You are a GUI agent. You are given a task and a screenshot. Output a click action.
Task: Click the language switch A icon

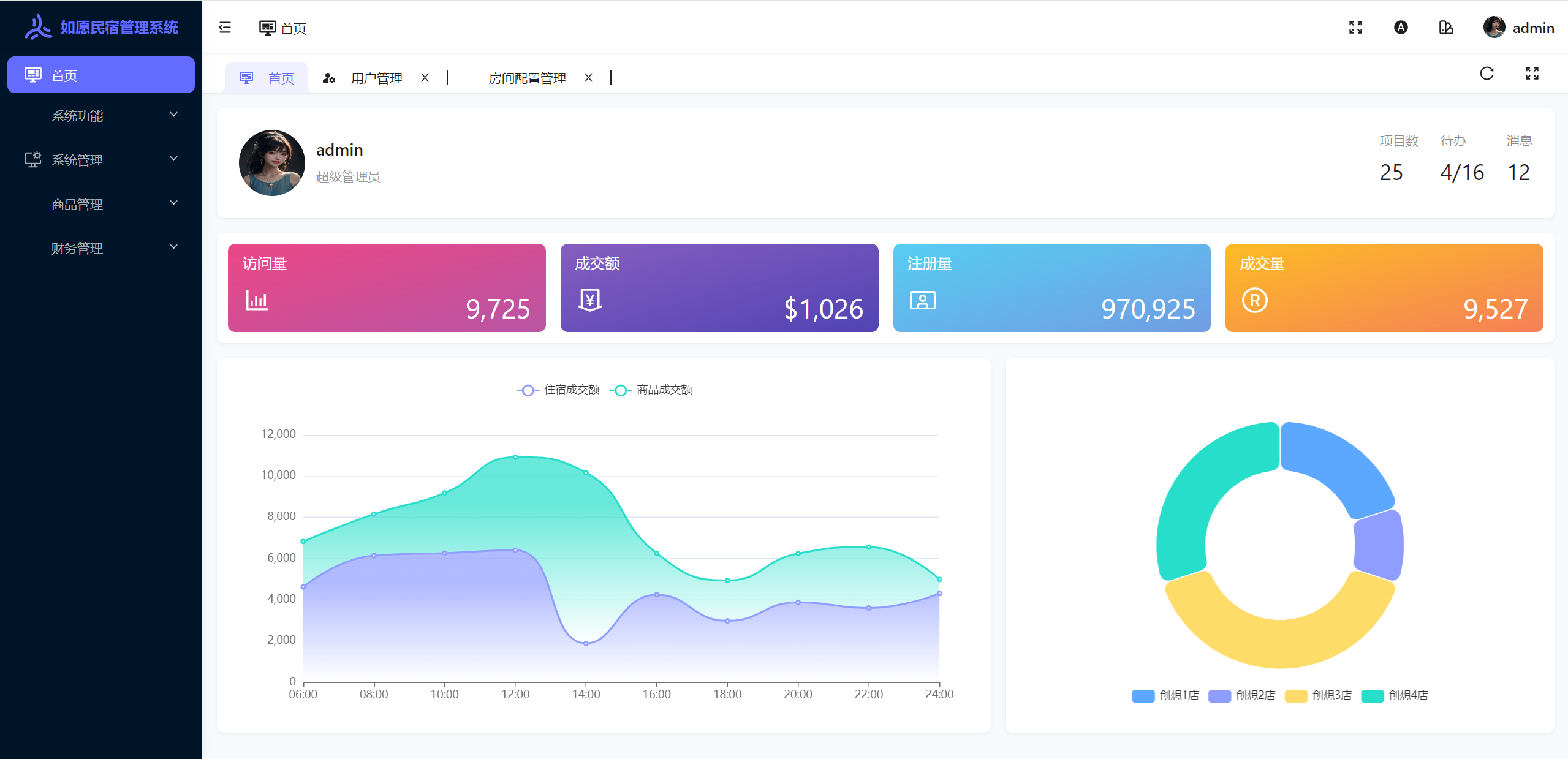coord(1401,28)
